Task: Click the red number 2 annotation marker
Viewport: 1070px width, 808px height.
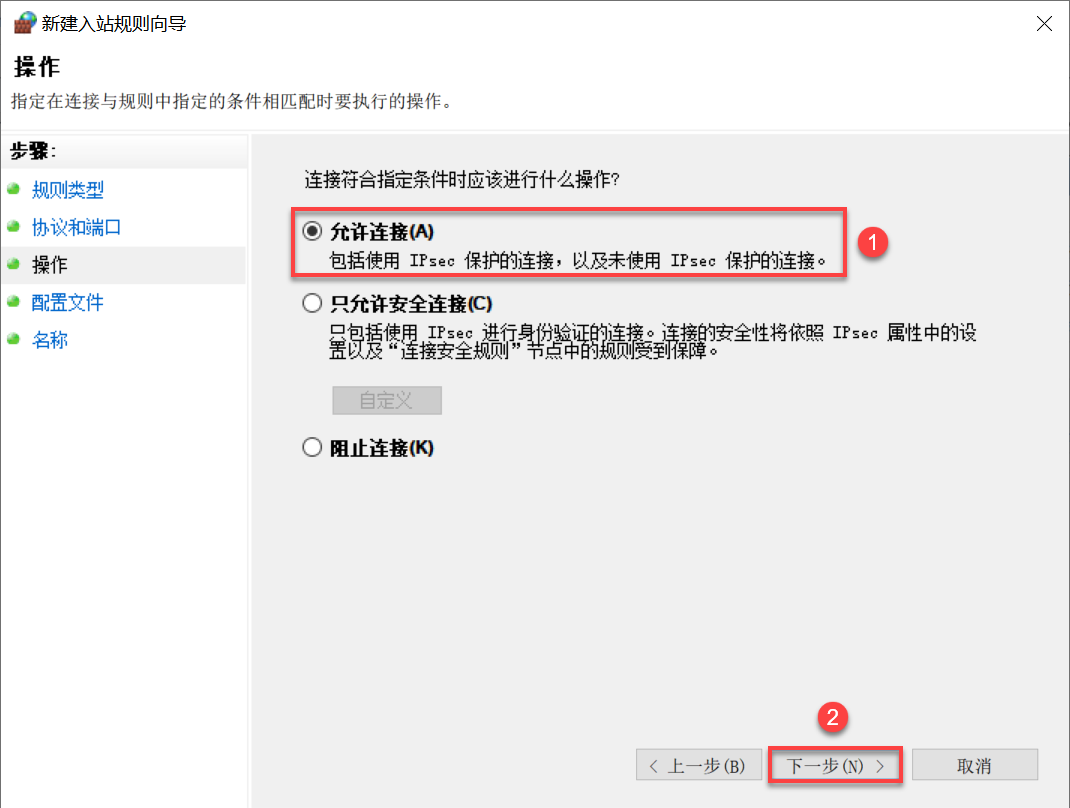Action: point(833,717)
